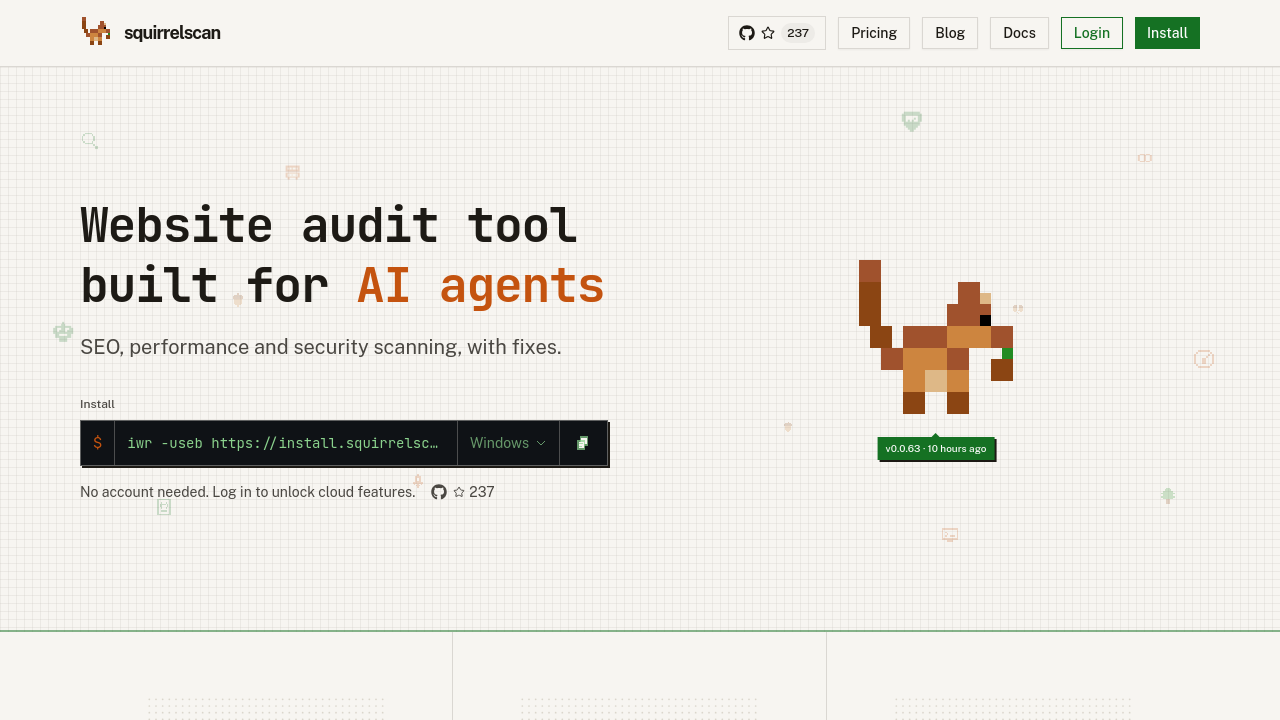Open the Docs page
The image size is (1280, 720).
(1019, 33)
